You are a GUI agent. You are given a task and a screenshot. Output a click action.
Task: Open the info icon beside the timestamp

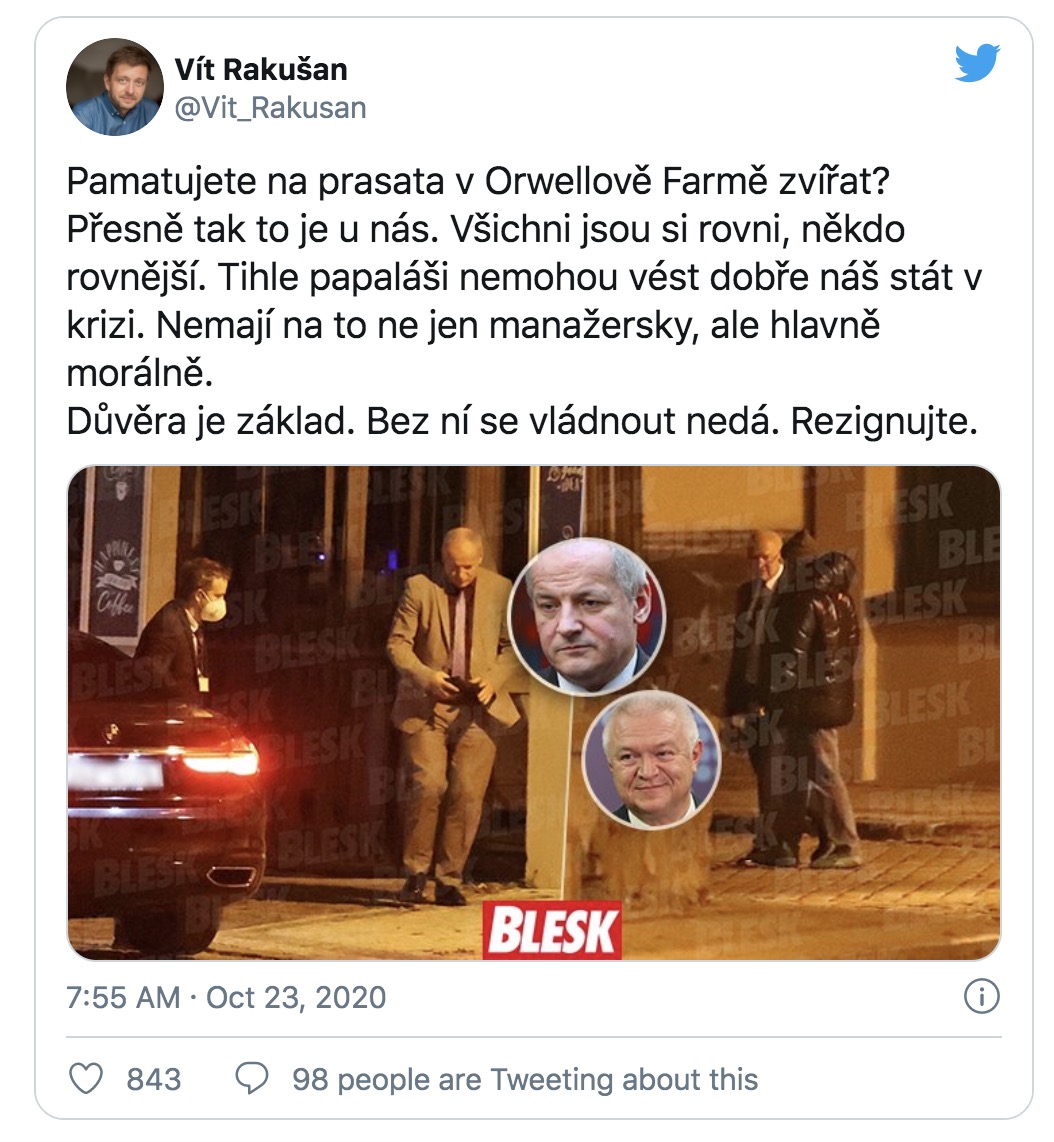click(981, 996)
